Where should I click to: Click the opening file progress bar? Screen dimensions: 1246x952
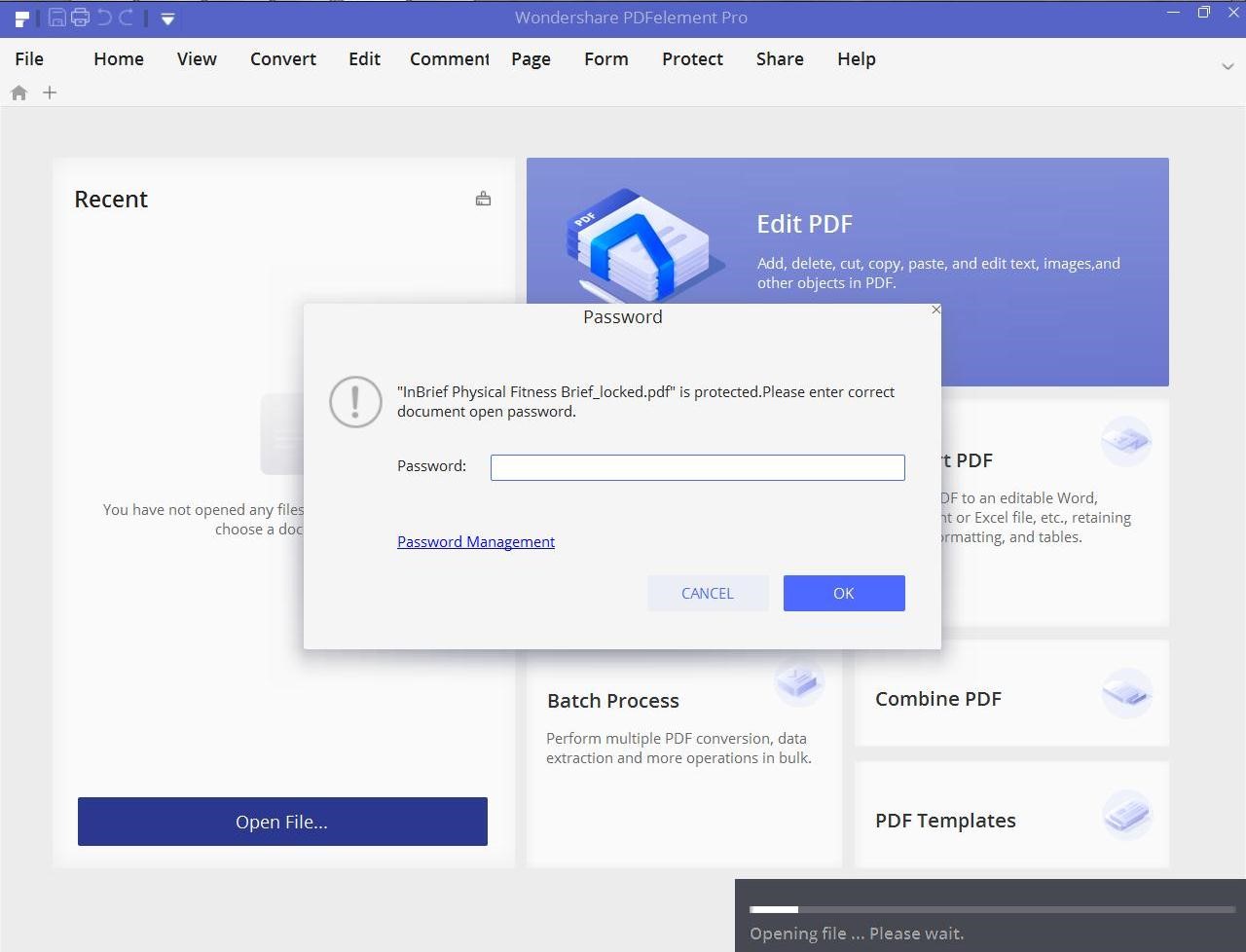(992, 909)
